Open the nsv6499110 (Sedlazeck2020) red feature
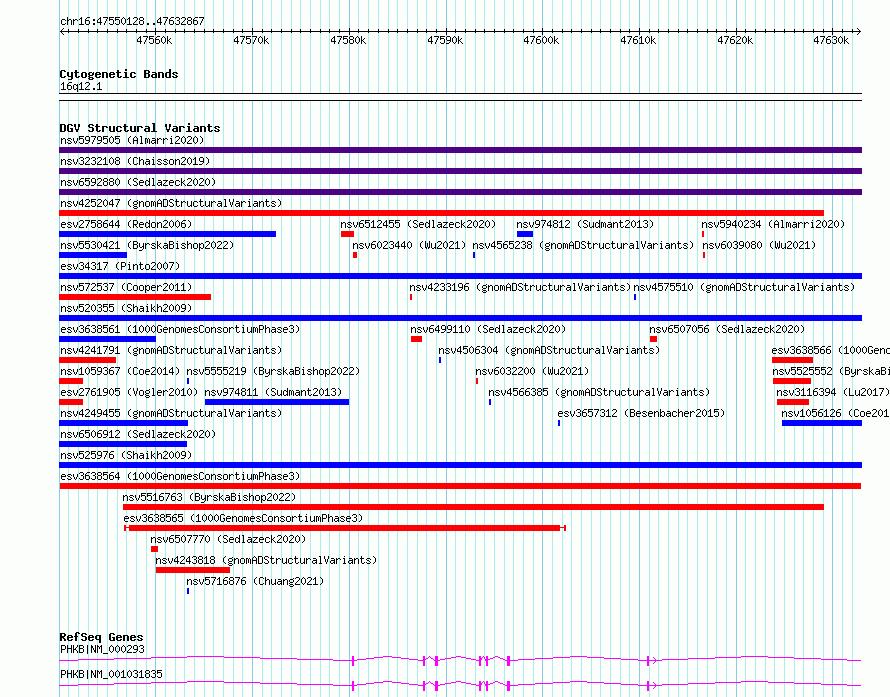The height and width of the screenshot is (697, 890). pos(417,339)
